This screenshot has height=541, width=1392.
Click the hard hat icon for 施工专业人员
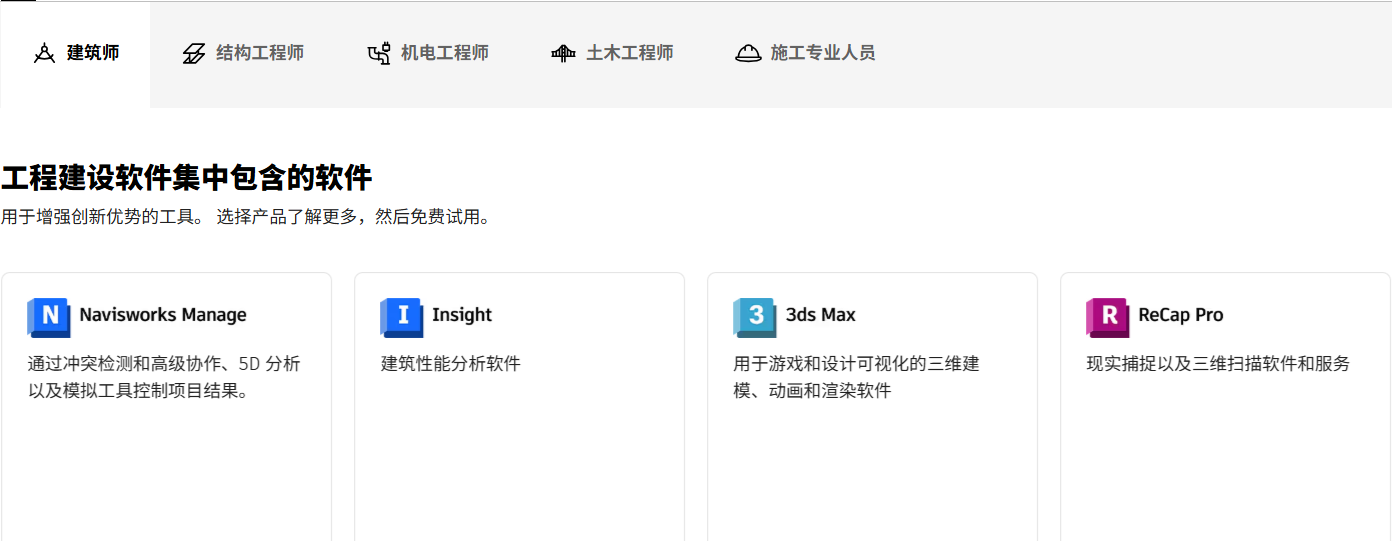tap(748, 54)
